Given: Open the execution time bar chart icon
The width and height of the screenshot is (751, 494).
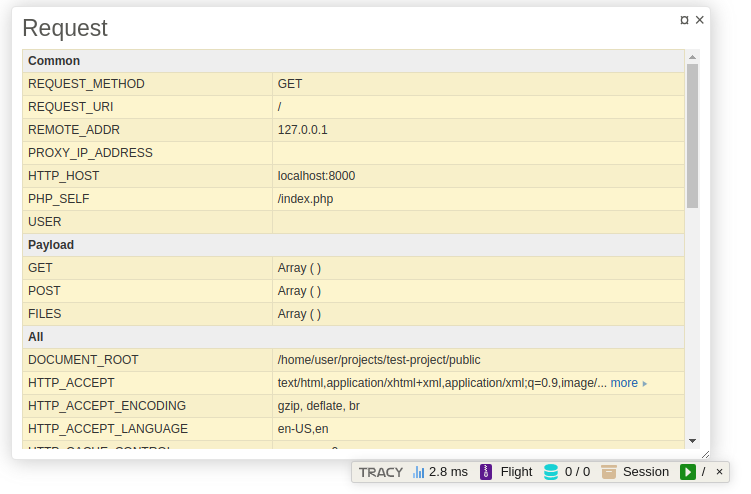Looking at the screenshot, I should click(x=419, y=472).
